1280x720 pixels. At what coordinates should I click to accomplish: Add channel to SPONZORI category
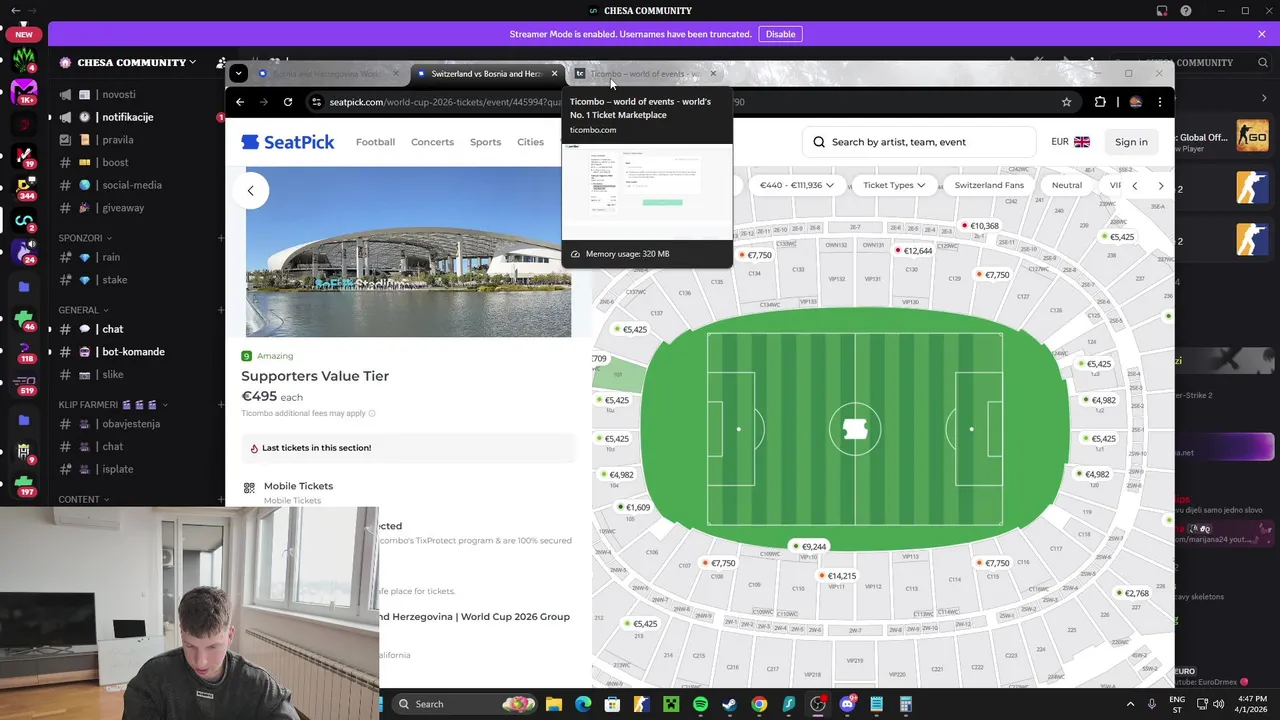coord(221,238)
